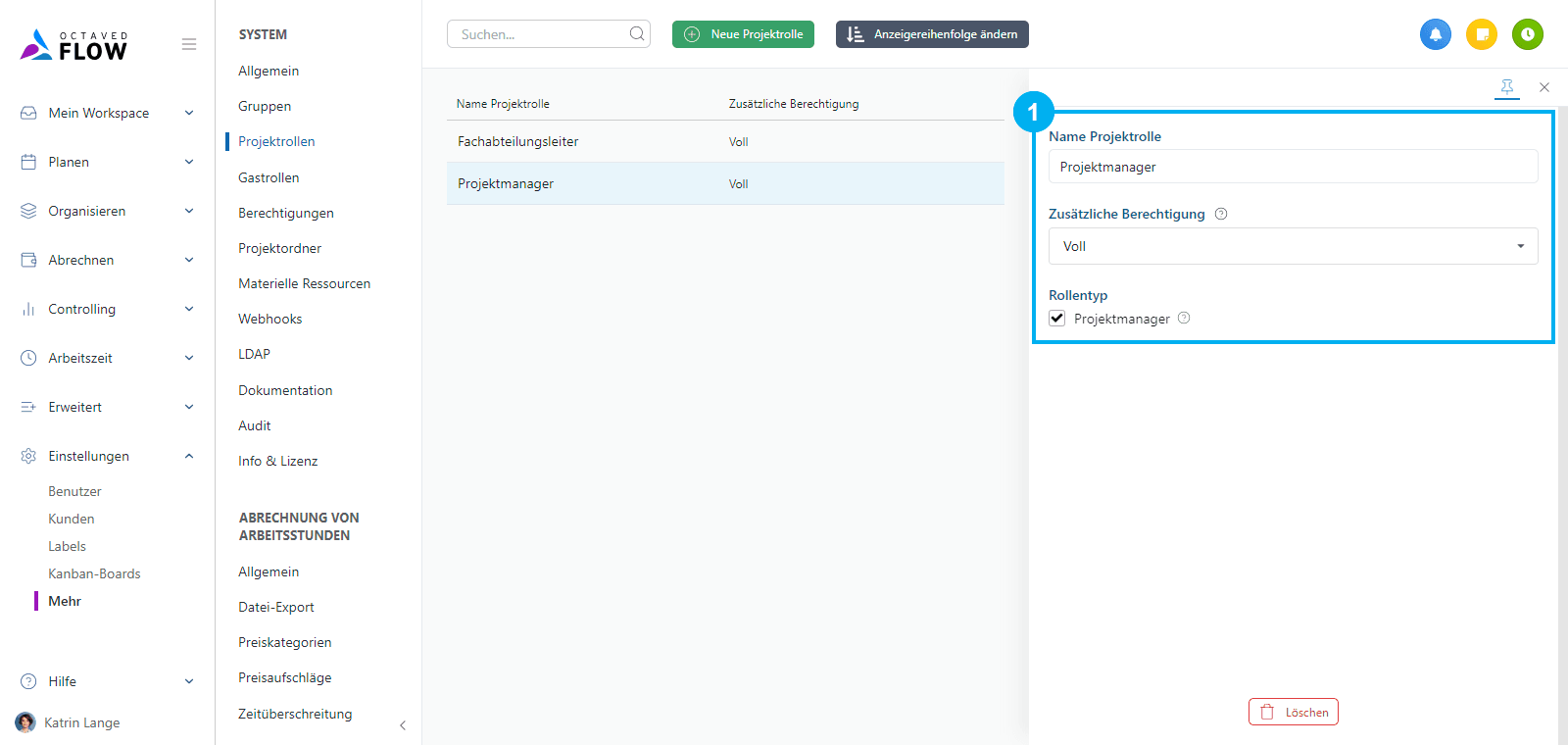
Task: Go to Gastrollen in system settings
Action: pyautogui.click(x=269, y=177)
